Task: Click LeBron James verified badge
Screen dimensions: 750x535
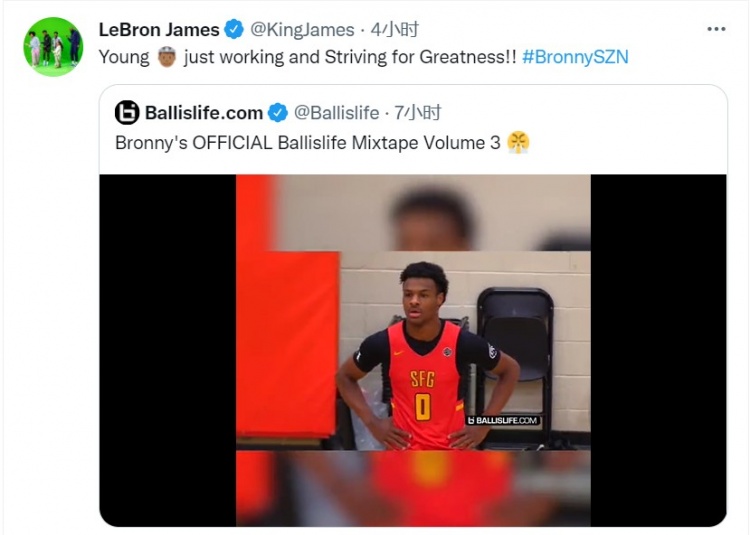Action: (x=234, y=30)
